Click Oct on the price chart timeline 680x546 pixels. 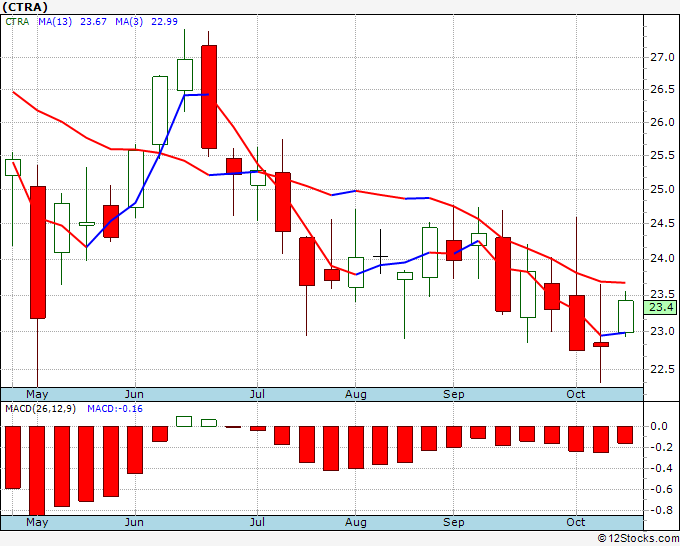click(576, 394)
